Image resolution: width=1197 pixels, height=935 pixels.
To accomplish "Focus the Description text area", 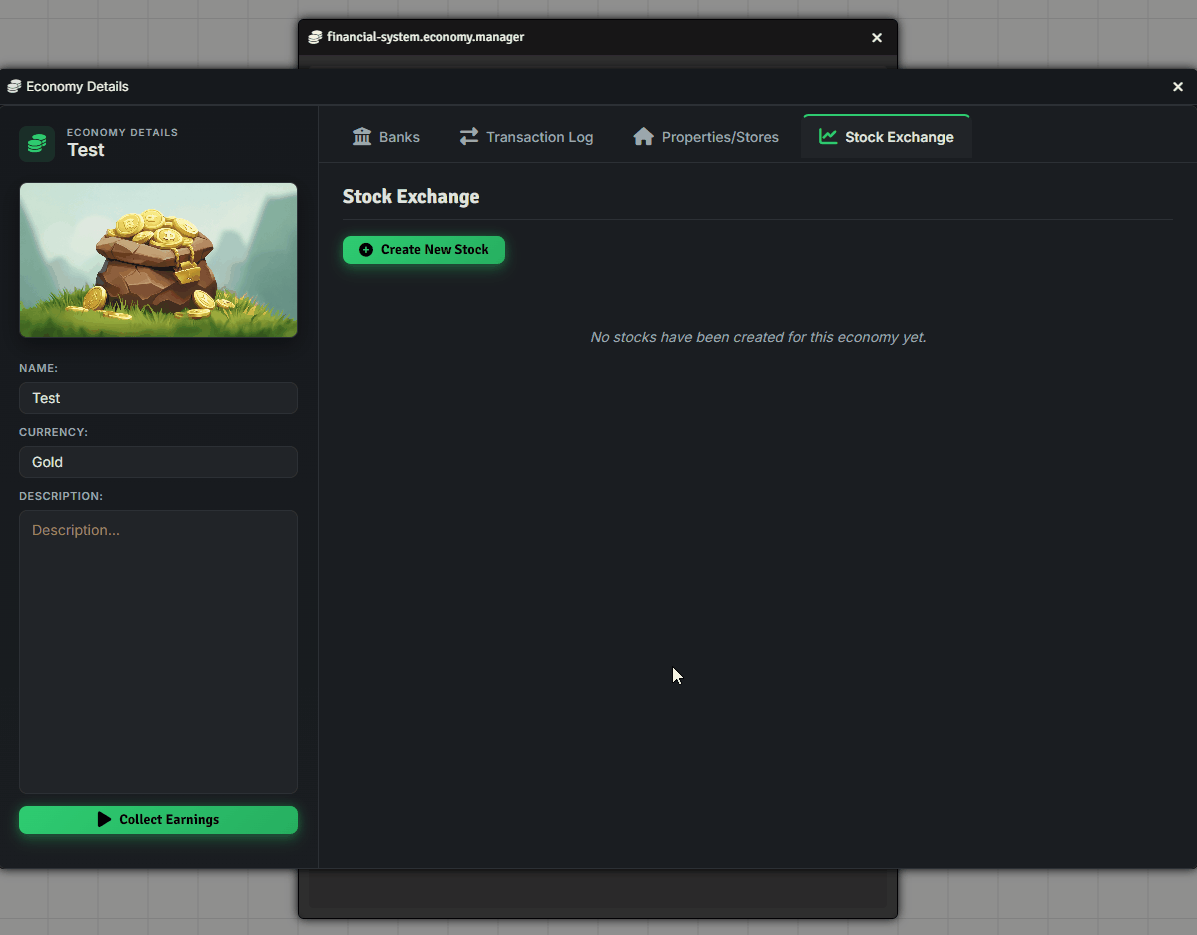I will tap(158, 652).
